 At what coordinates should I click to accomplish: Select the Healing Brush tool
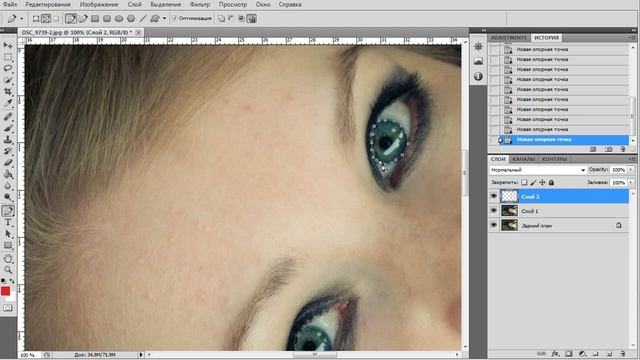coord(8,117)
